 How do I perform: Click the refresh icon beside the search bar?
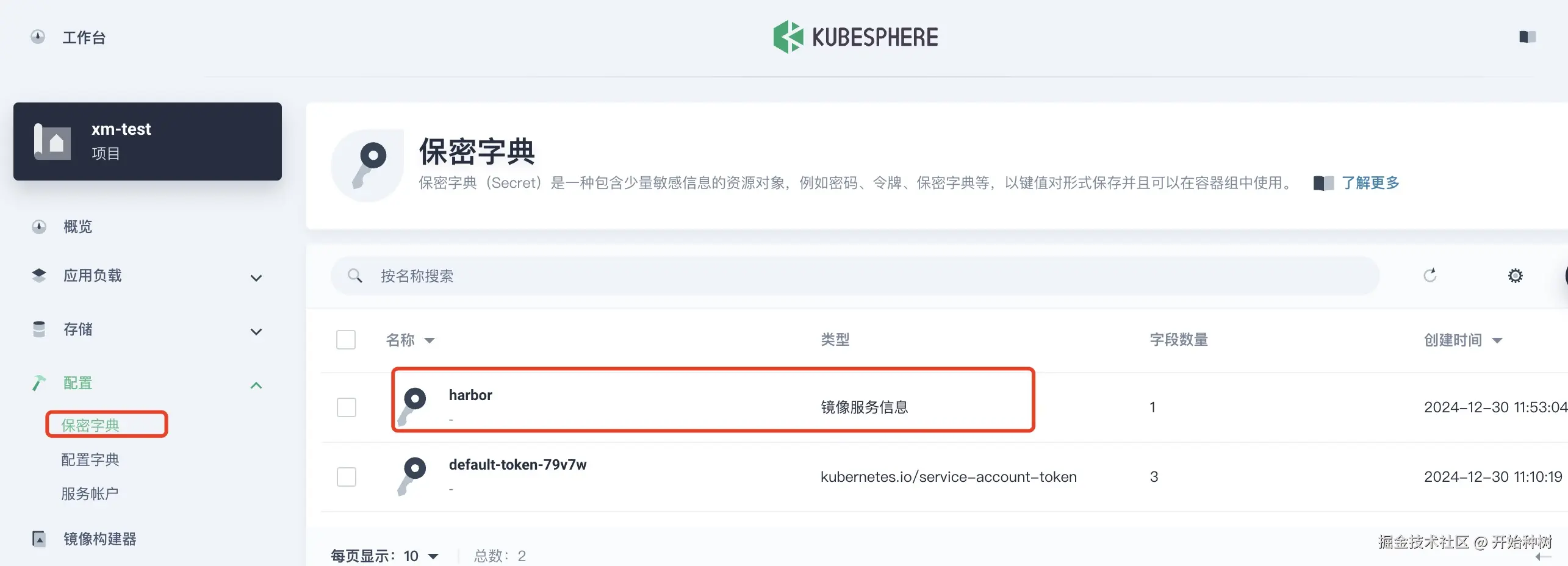(x=1430, y=276)
